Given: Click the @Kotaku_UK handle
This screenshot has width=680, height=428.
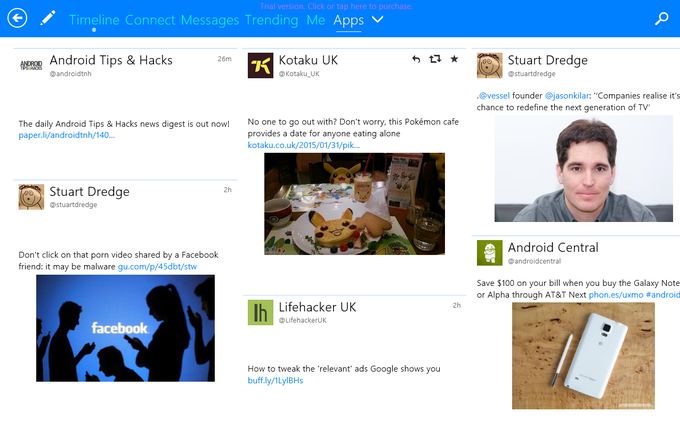Looking at the screenshot, I should click(x=299, y=74).
